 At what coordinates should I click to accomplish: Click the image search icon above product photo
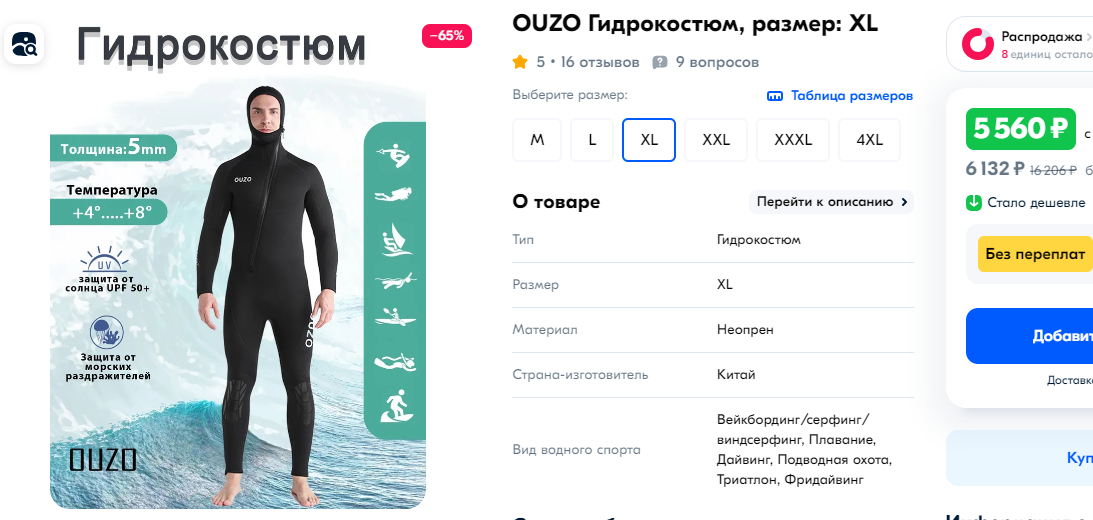pos(24,44)
